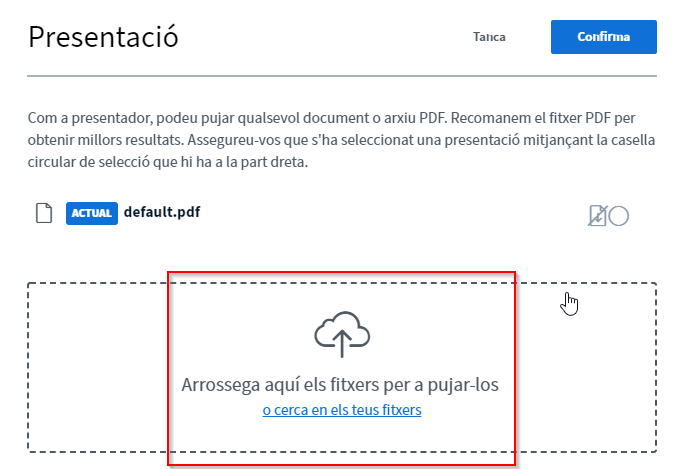This screenshot has width=682, height=469.
Task: Click the 'Arrossega aquí els fitxers' text
Action: pos(340,385)
